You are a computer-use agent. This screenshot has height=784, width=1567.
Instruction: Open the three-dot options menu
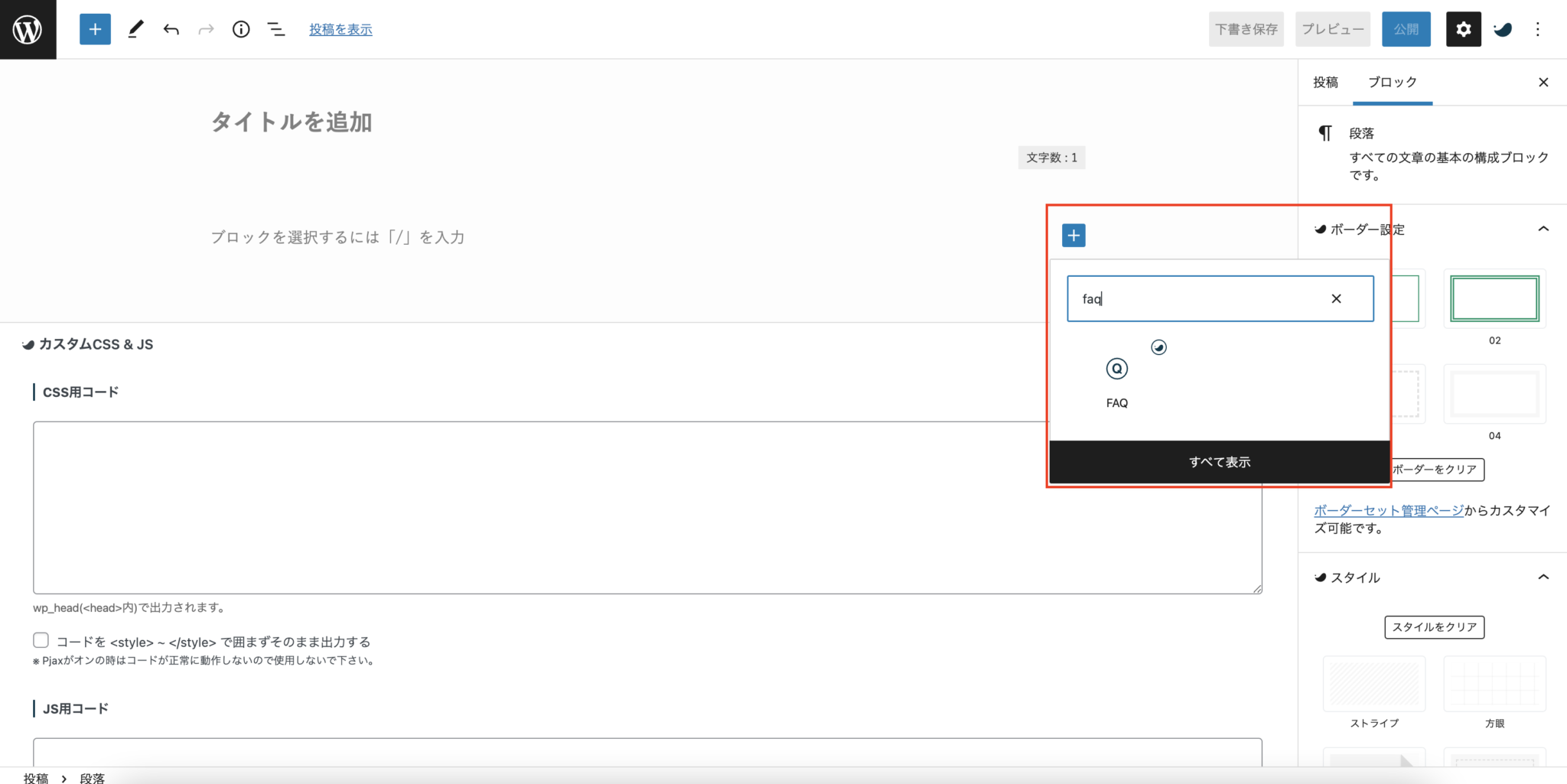[1538, 29]
